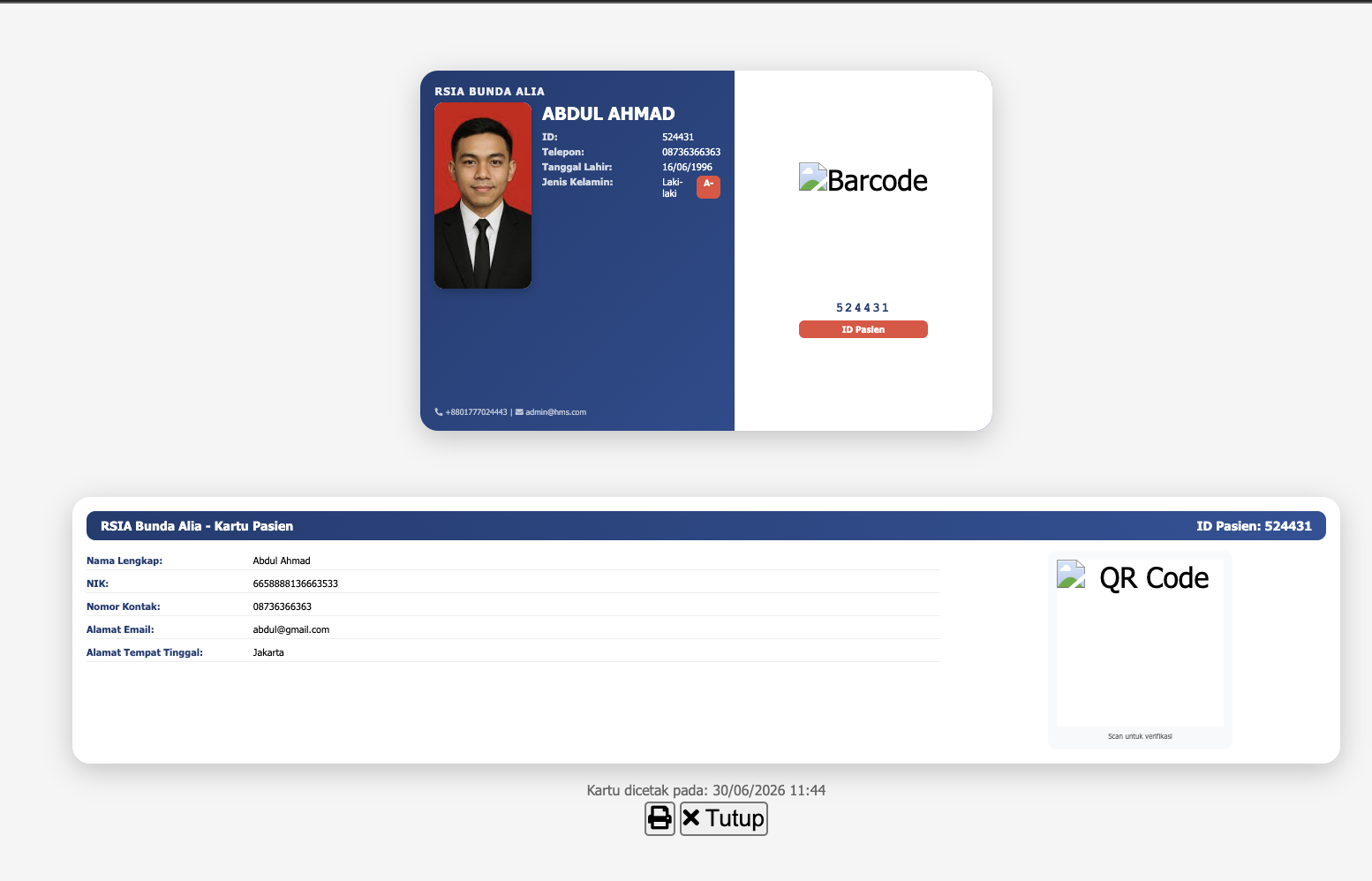Screen dimensions: 1372x881
Task: Click the NIK number 6658888136663533
Action: point(296,584)
